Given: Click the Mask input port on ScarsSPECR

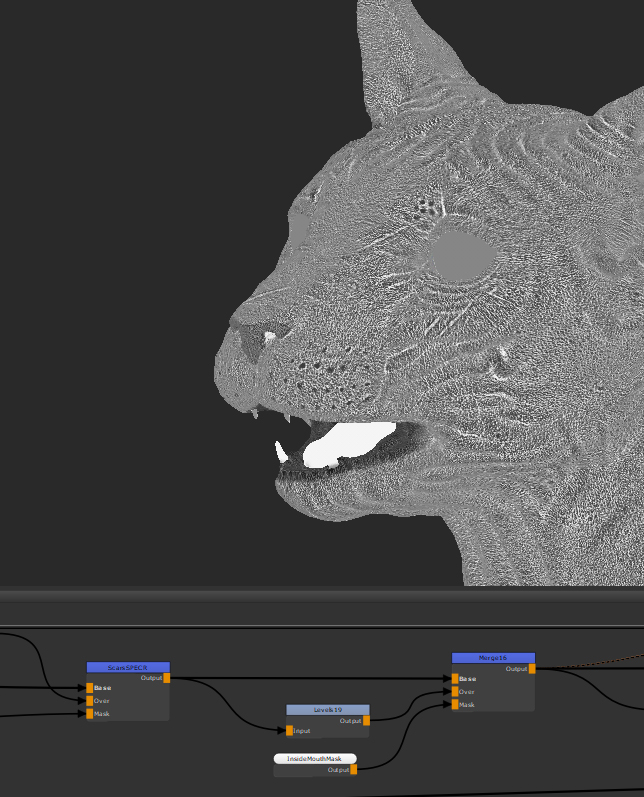Looking at the screenshot, I should [x=90, y=714].
